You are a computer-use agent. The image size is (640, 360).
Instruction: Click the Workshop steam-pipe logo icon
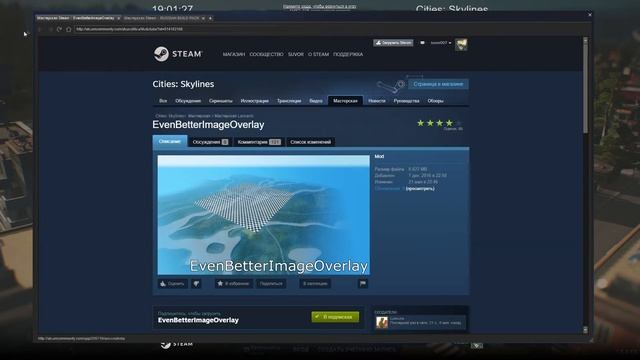tap(391, 85)
